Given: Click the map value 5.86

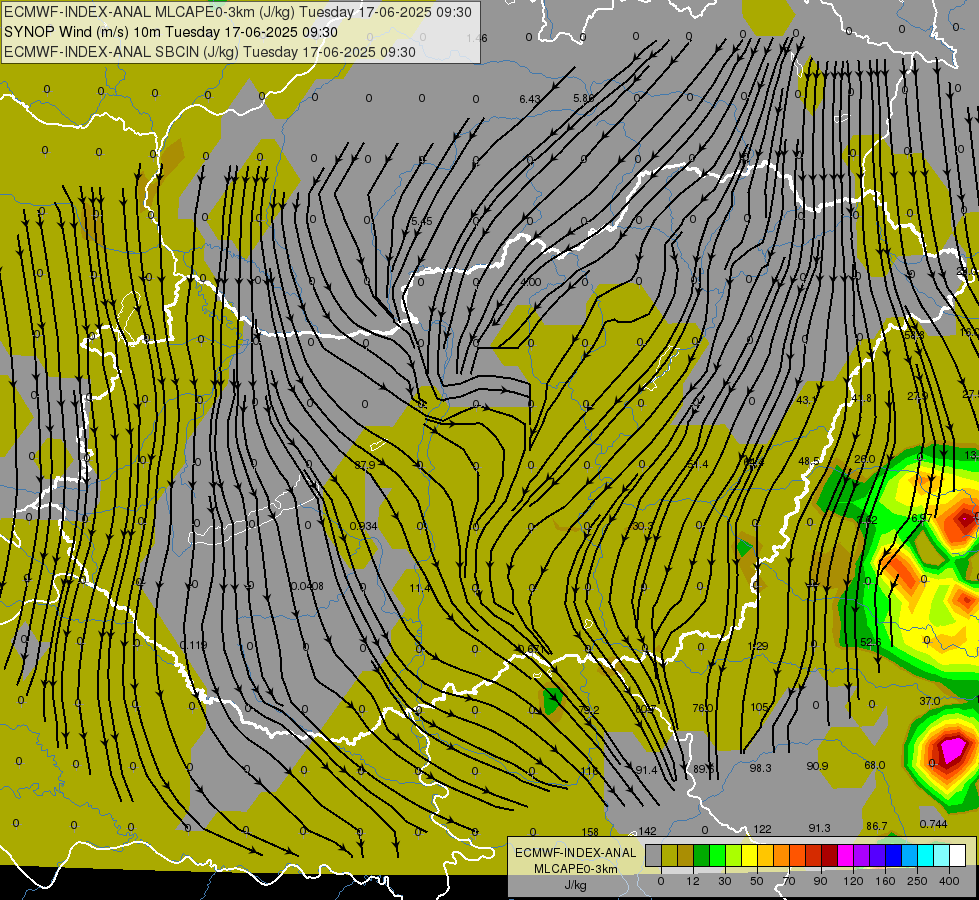Looking at the screenshot, I should pos(584,98).
